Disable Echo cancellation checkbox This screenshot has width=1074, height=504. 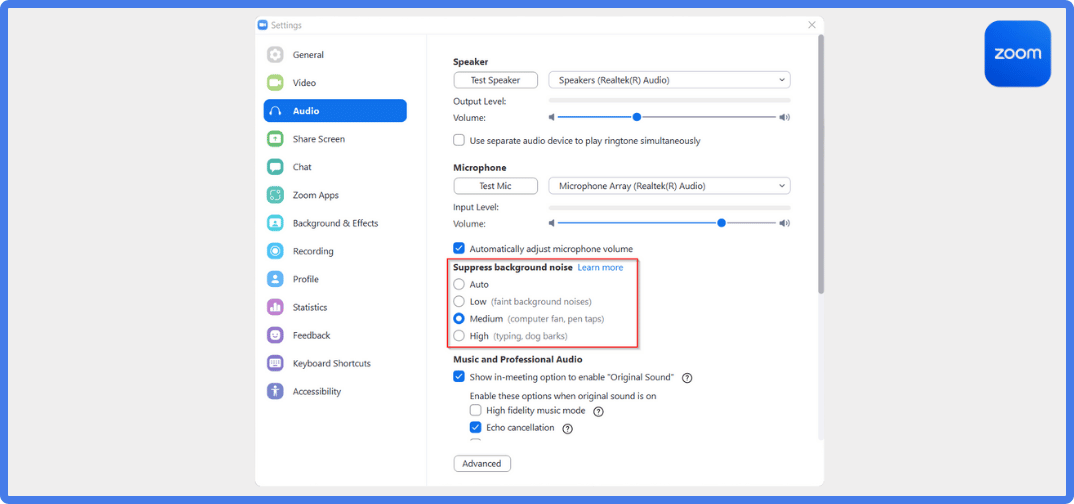[x=475, y=428]
